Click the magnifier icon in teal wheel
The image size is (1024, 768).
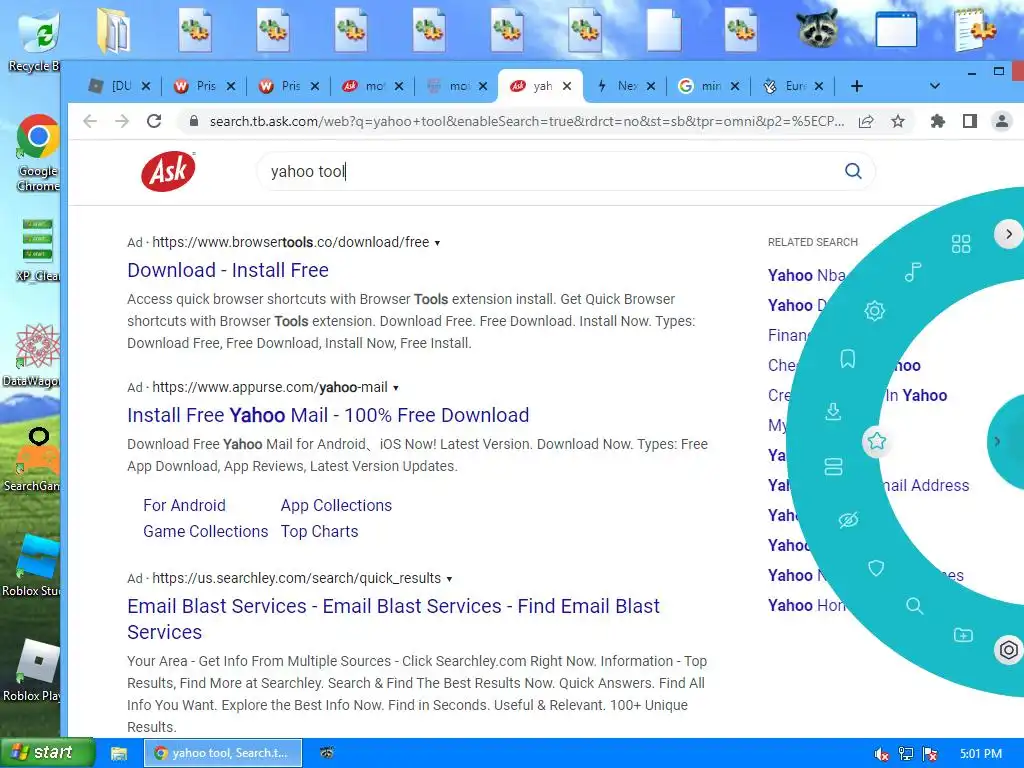[914, 606]
